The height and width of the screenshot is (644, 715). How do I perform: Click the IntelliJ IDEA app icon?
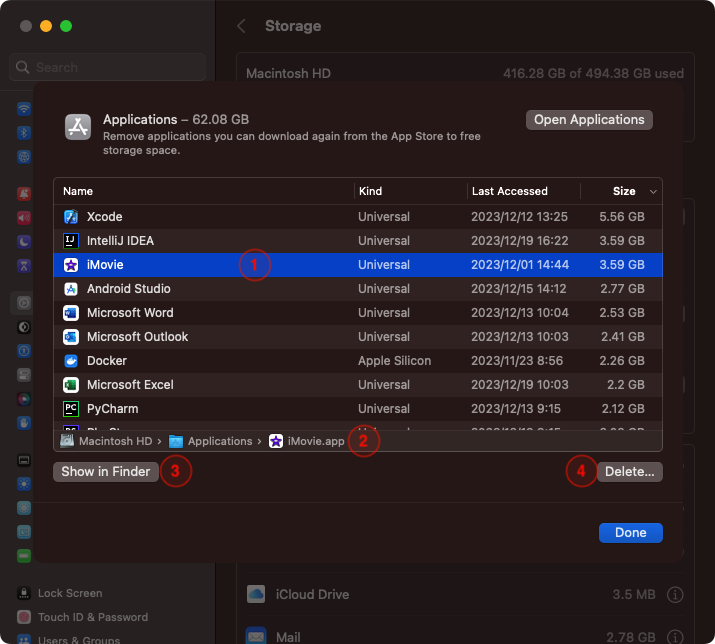(x=71, y=241)
